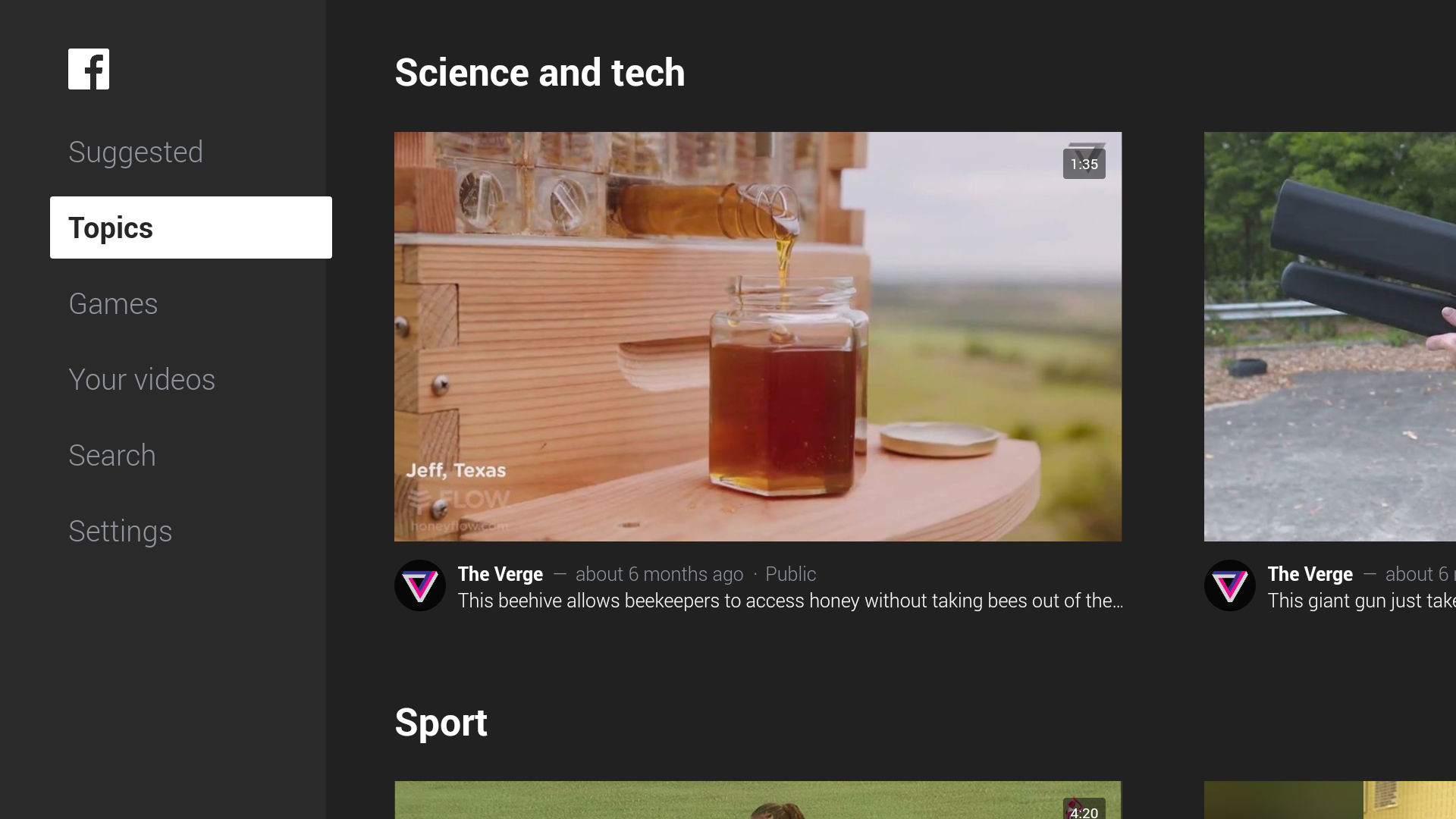Open Your videos in the sidebar
This screenshot has height=819, width=1456.
click(x=142, y=379)
